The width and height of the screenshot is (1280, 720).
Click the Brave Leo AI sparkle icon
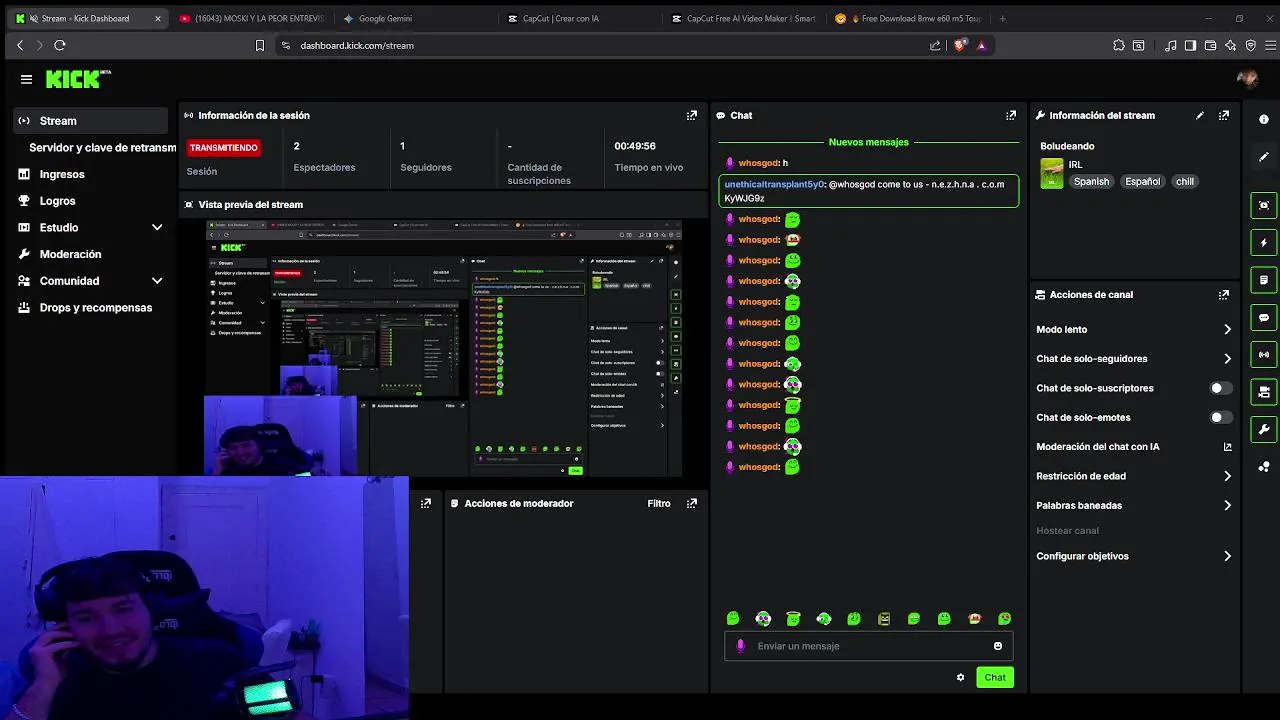1230,45
